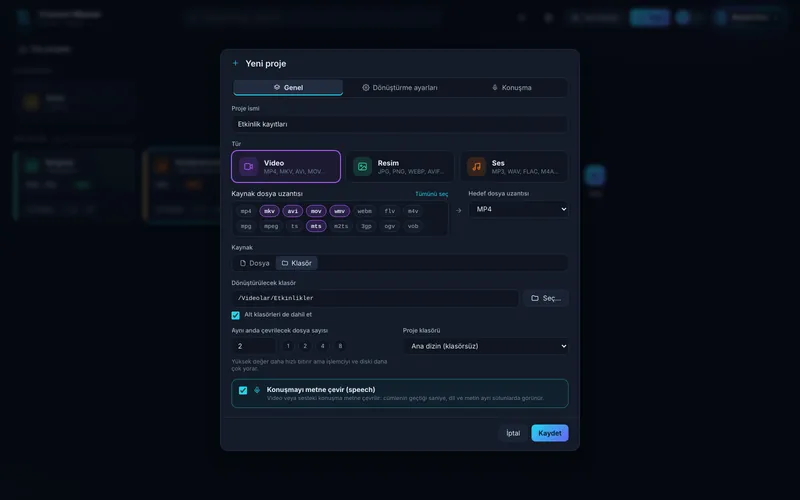Select the Resim image type card icon
The width and height of the screenshot is (800, 500).
pos(362,166)
